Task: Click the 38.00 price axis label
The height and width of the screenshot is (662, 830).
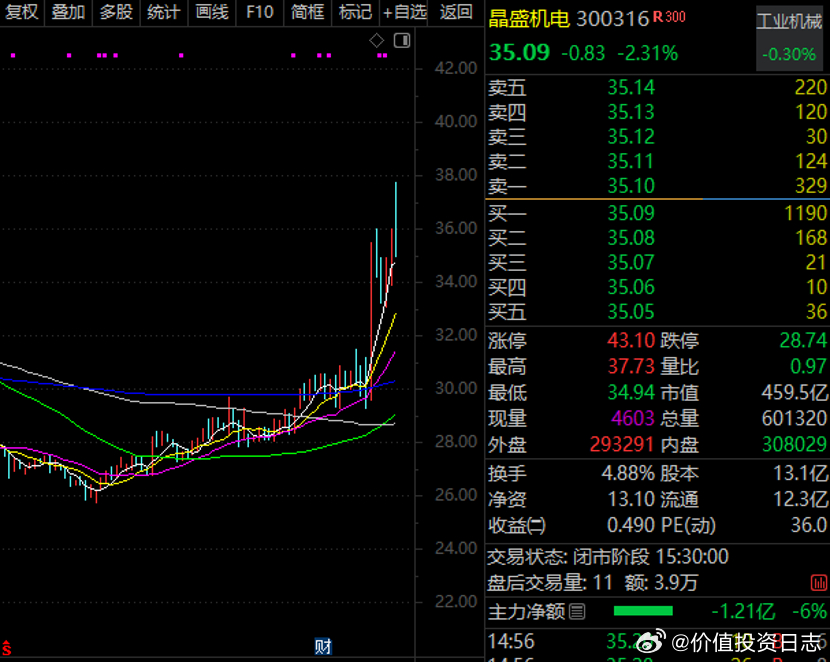Action: tap(456, 175)
